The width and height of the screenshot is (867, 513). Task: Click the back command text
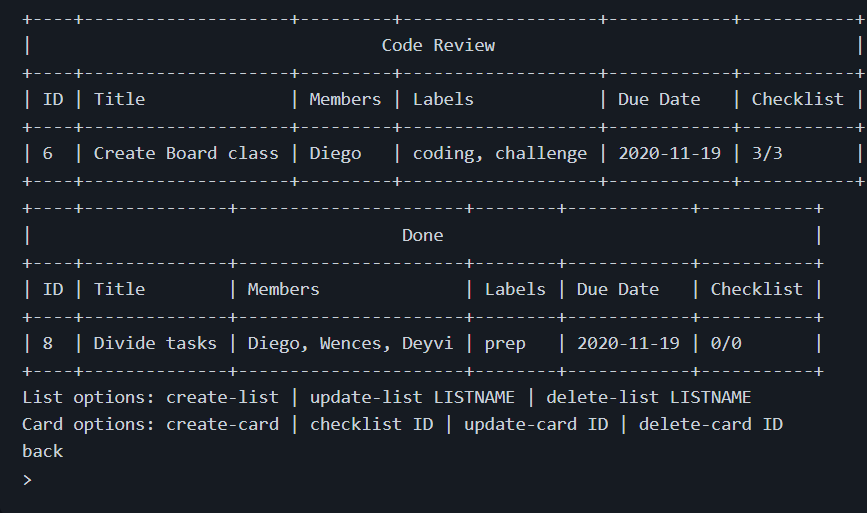[x=43, y=452]
